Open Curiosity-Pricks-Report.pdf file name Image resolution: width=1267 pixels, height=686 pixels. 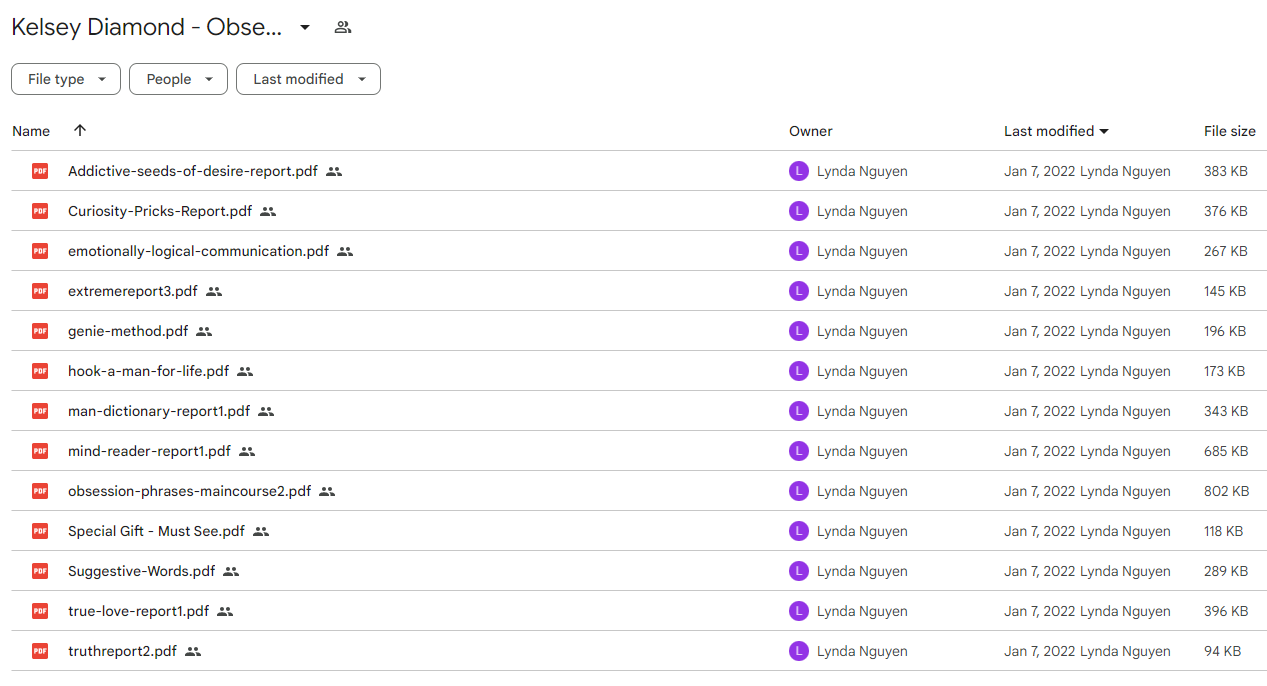160,211
